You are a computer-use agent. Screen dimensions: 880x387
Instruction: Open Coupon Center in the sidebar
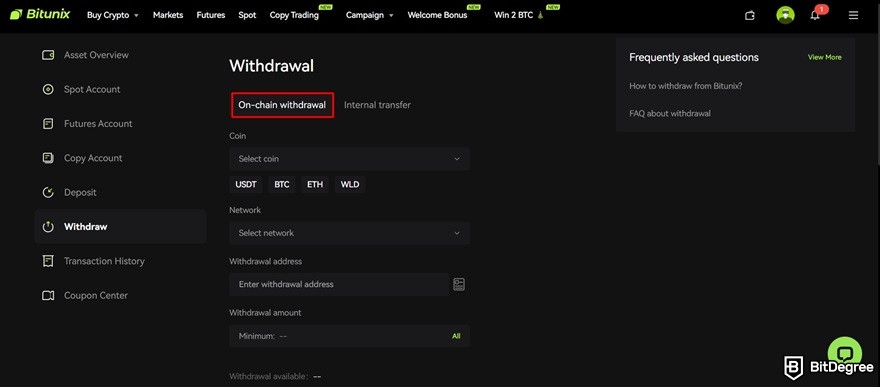(x=96, y=296)
